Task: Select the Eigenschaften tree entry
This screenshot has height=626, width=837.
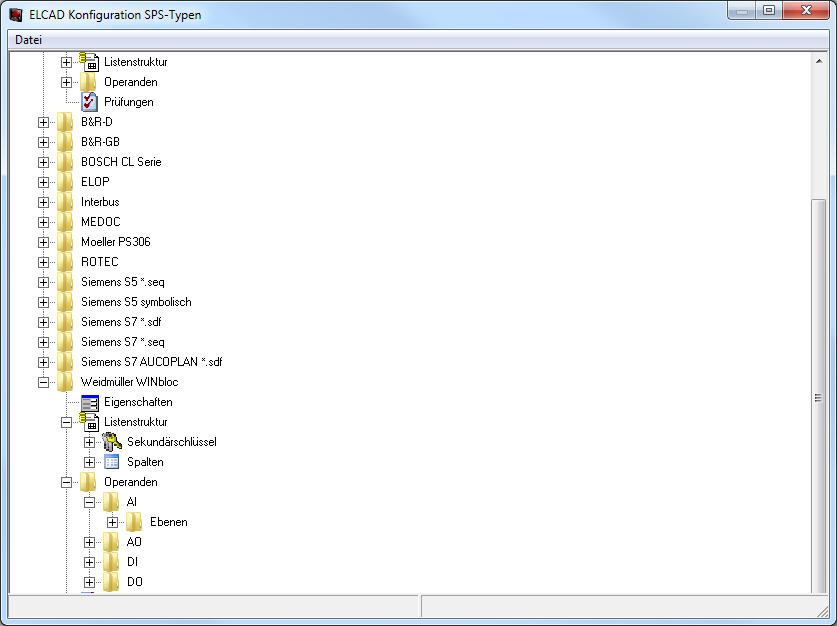Action: pyautogui.click(x=138, y=402)
